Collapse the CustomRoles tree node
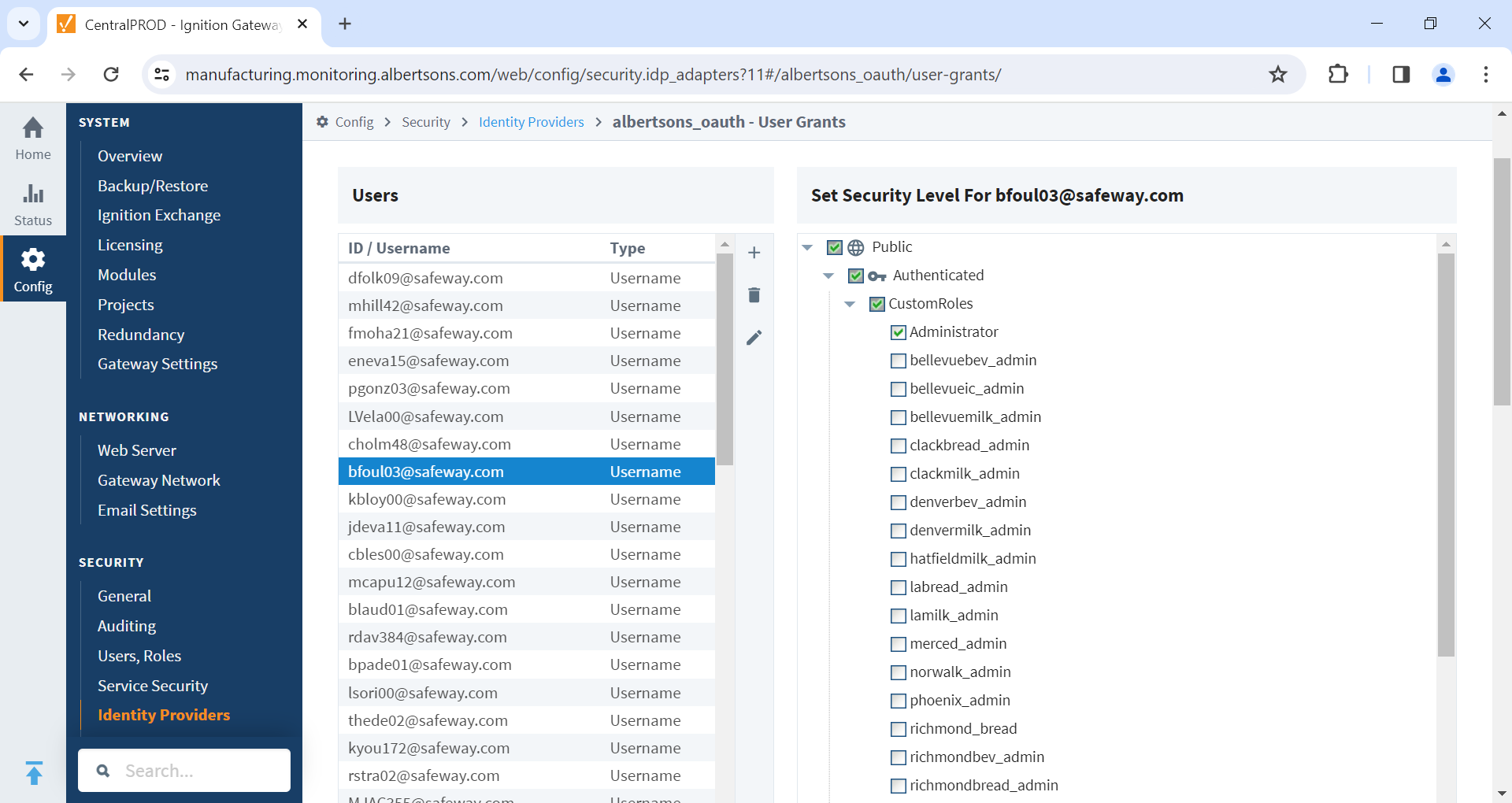The image size is (1512, 803). tap(850, 304)
